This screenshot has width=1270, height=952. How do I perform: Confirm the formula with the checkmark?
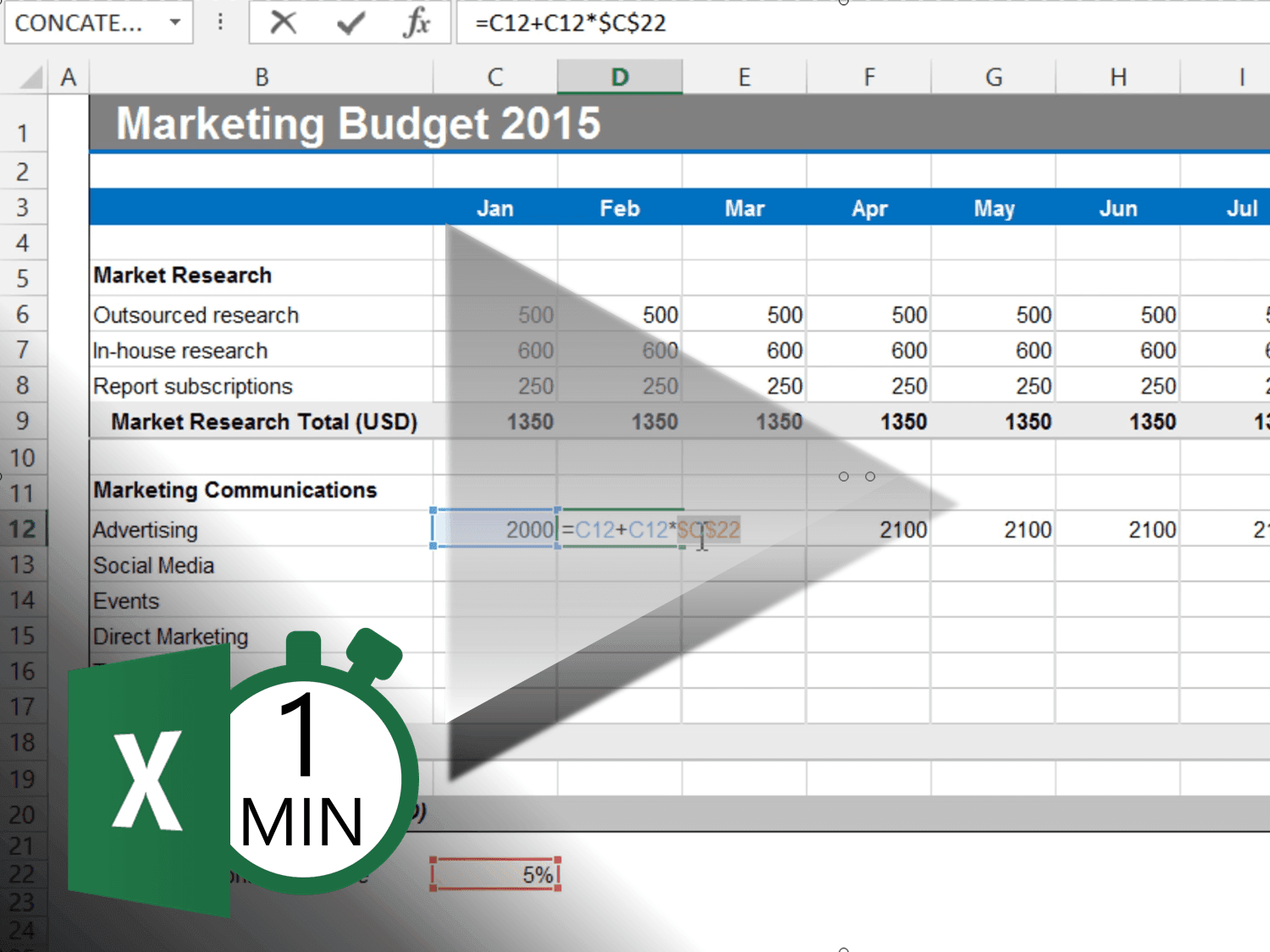coord(350,23)
